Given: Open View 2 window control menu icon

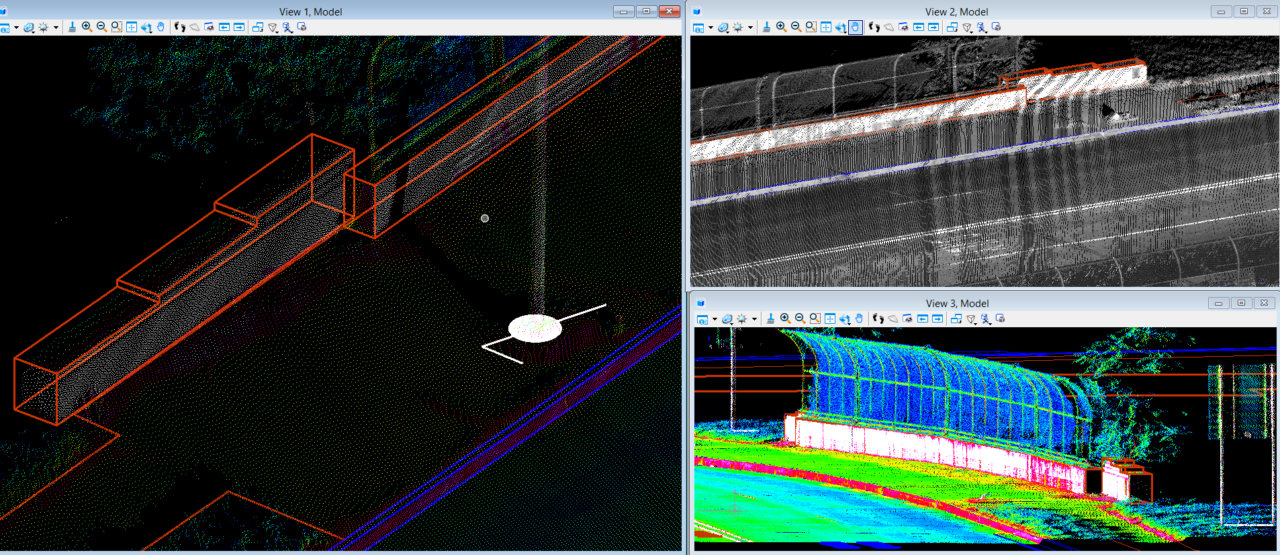Looking at the screenshot, I should pos(698,11).
